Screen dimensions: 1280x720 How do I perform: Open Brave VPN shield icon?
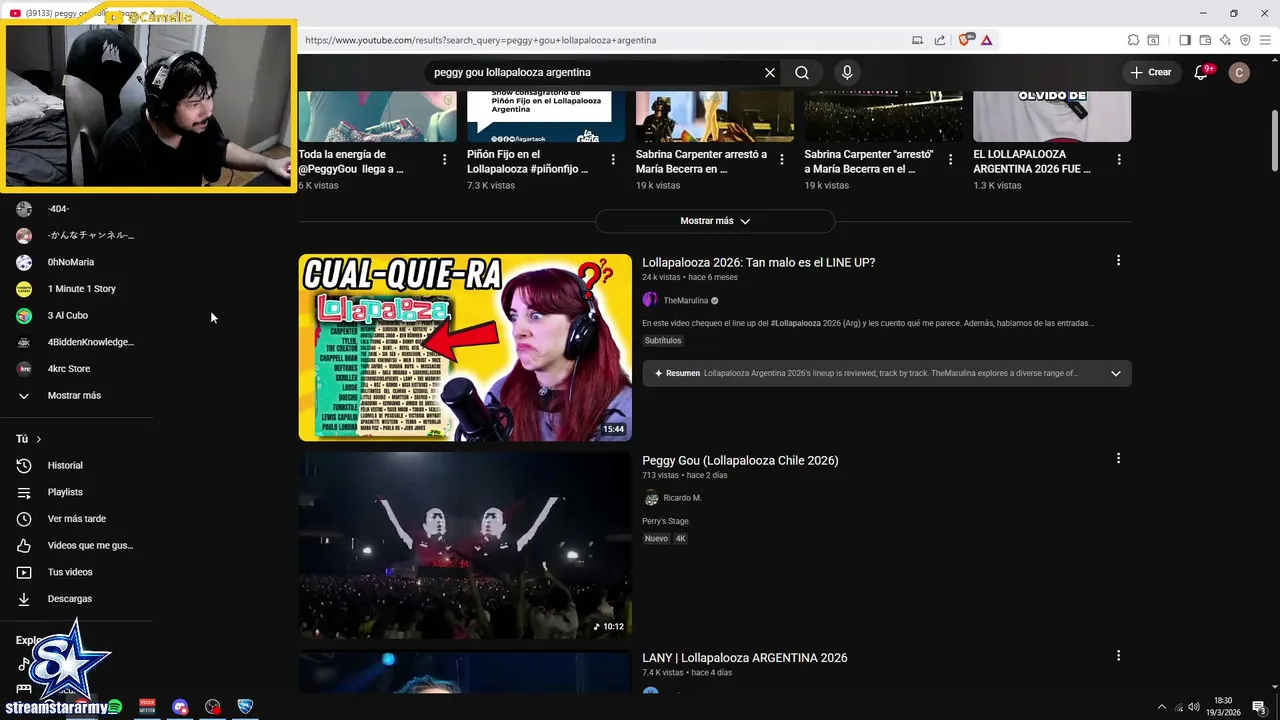1245,40
